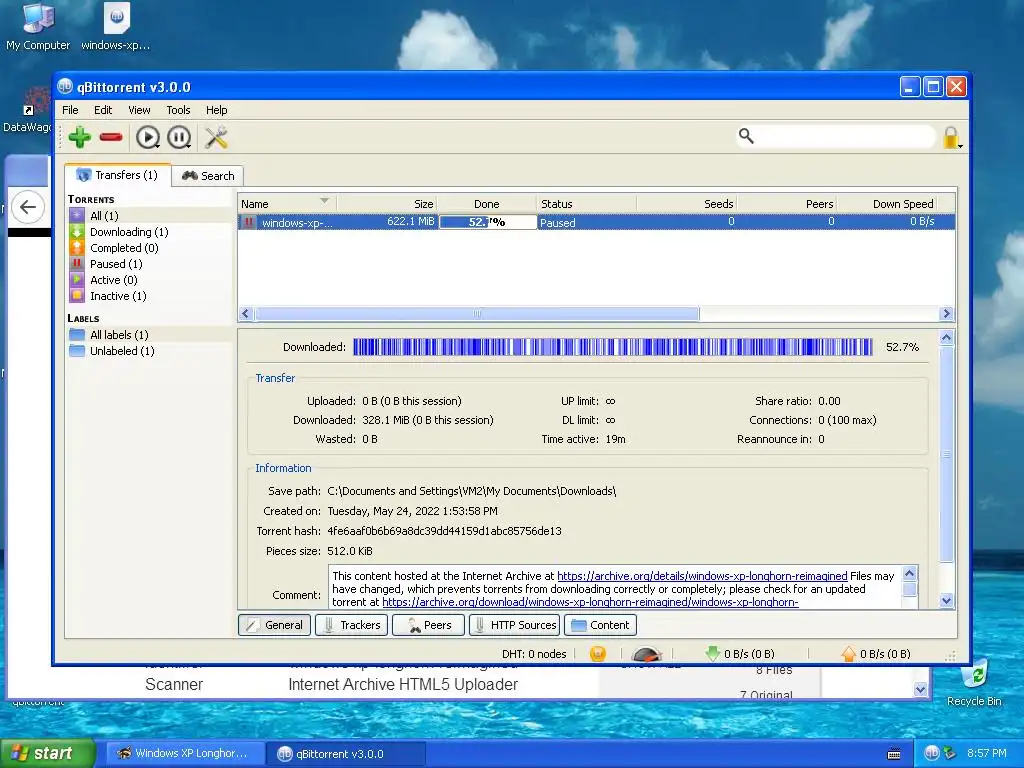Click the properties panel scroll-up arrow

pos(946,338)
